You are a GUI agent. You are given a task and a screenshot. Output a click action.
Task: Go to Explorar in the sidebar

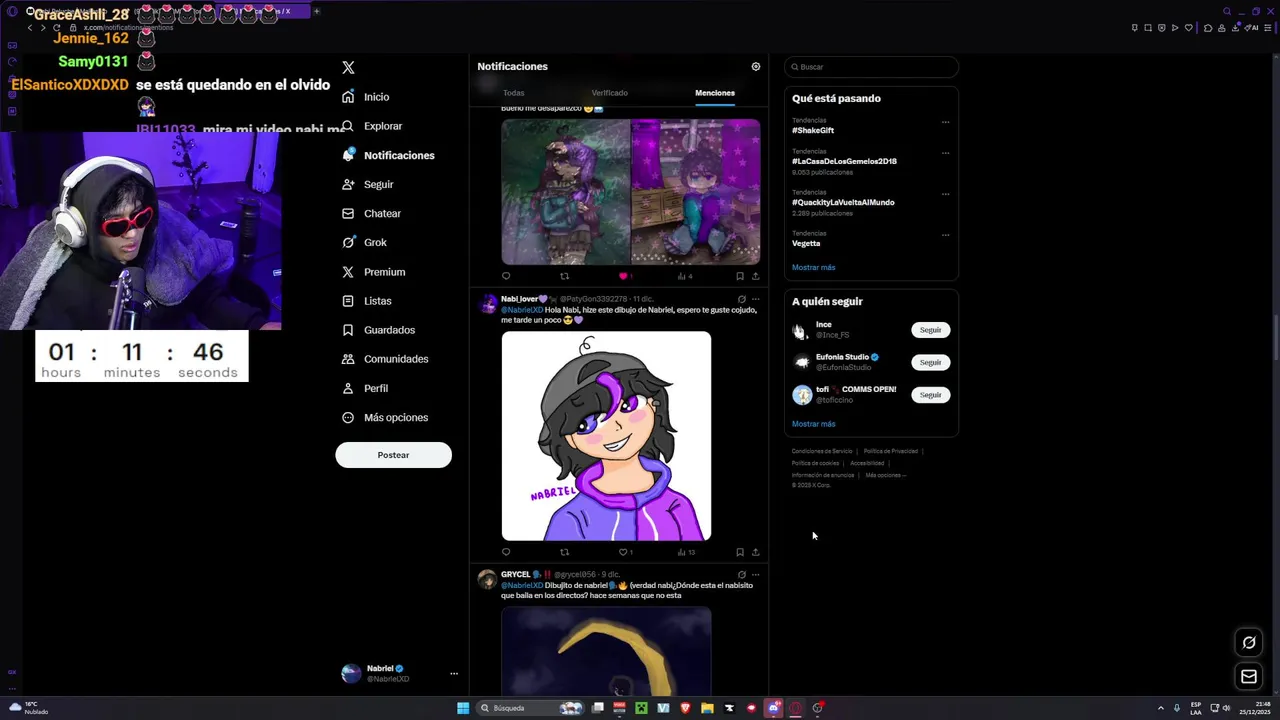pyautogui.click(x=372, y=126)
